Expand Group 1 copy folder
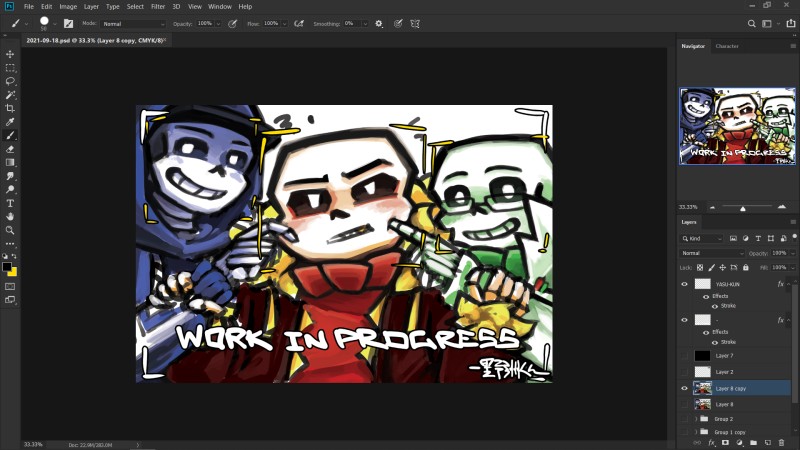This screenshot has height=450, width=800. 696,432
